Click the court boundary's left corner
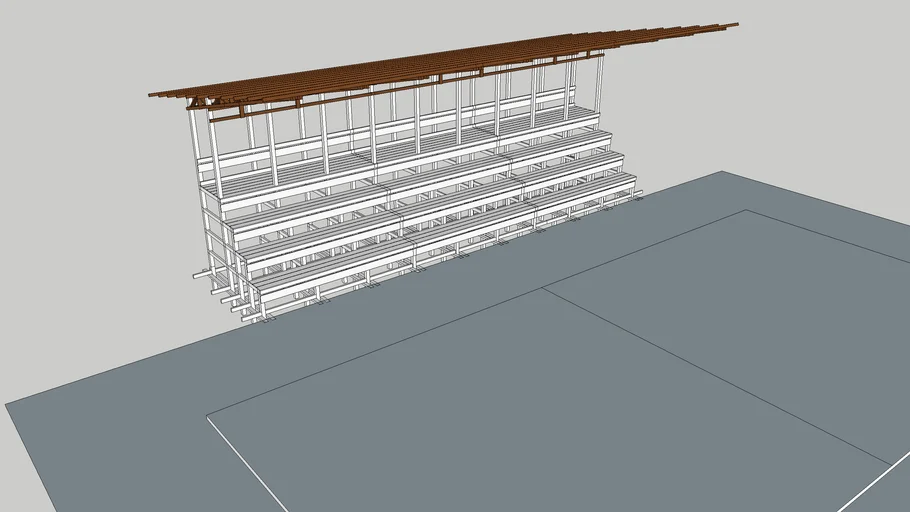The image size is (910, 512). coord(210,418)
